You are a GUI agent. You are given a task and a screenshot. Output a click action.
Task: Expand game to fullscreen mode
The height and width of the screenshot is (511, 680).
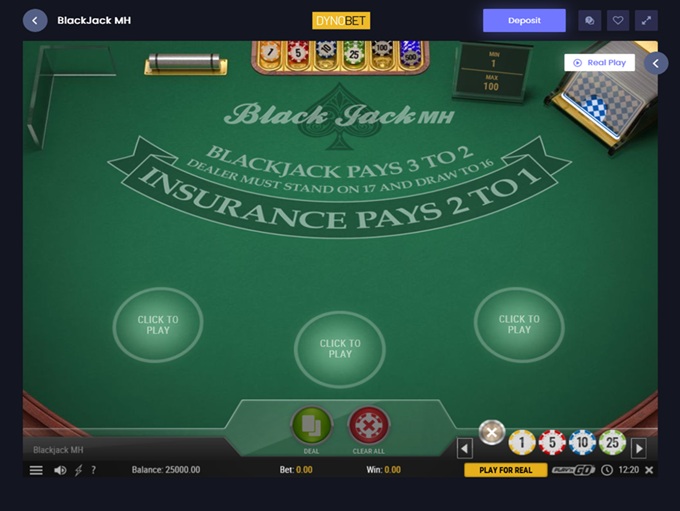(x=646, y=20)
